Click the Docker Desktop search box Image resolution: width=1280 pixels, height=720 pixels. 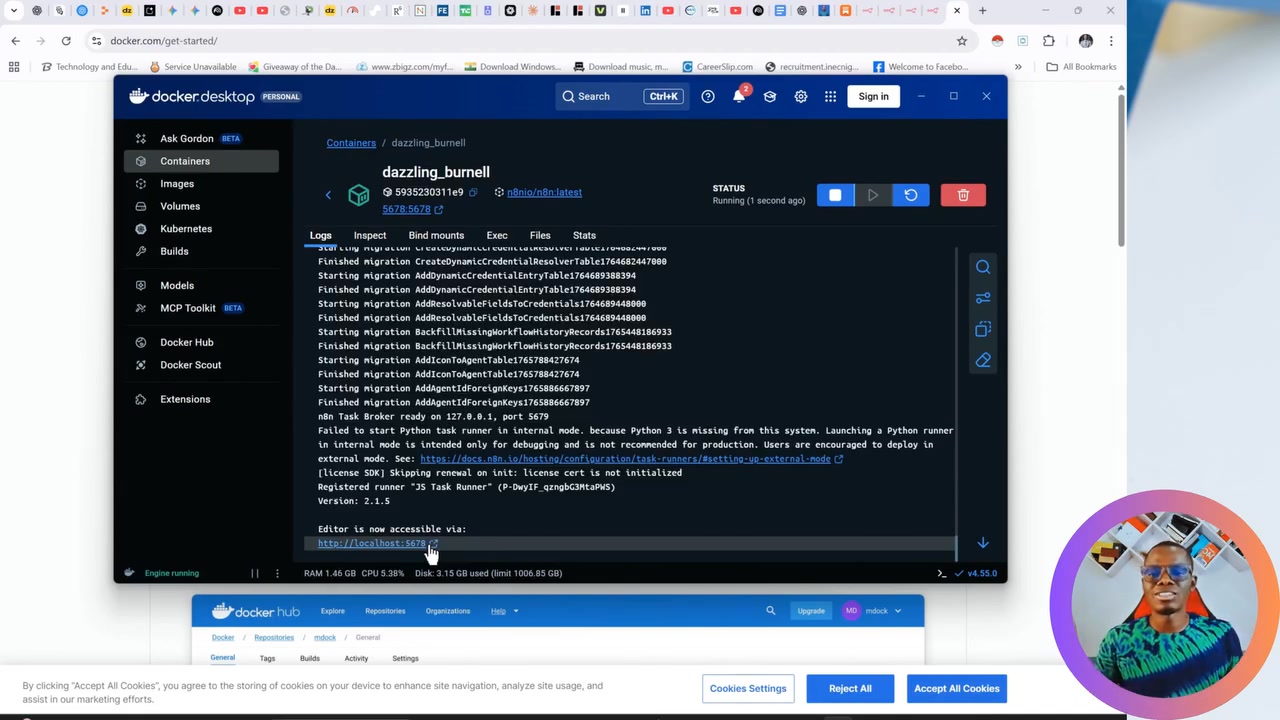coord(621,96)
